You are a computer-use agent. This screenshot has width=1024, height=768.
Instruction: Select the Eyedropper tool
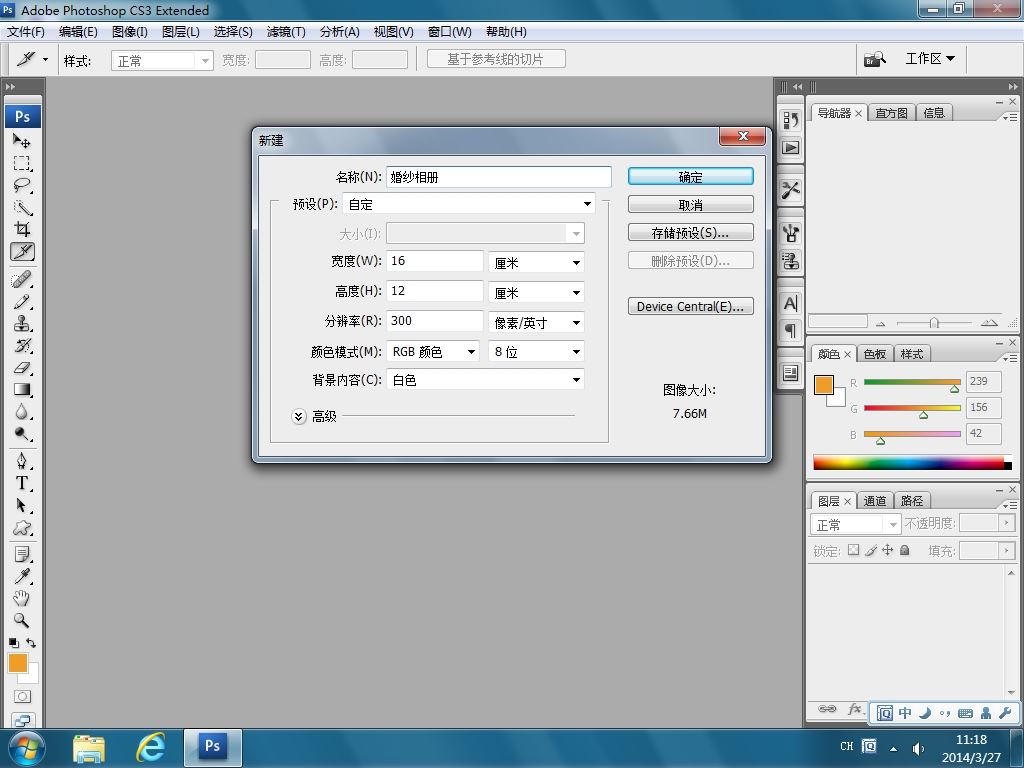(22, 577)
